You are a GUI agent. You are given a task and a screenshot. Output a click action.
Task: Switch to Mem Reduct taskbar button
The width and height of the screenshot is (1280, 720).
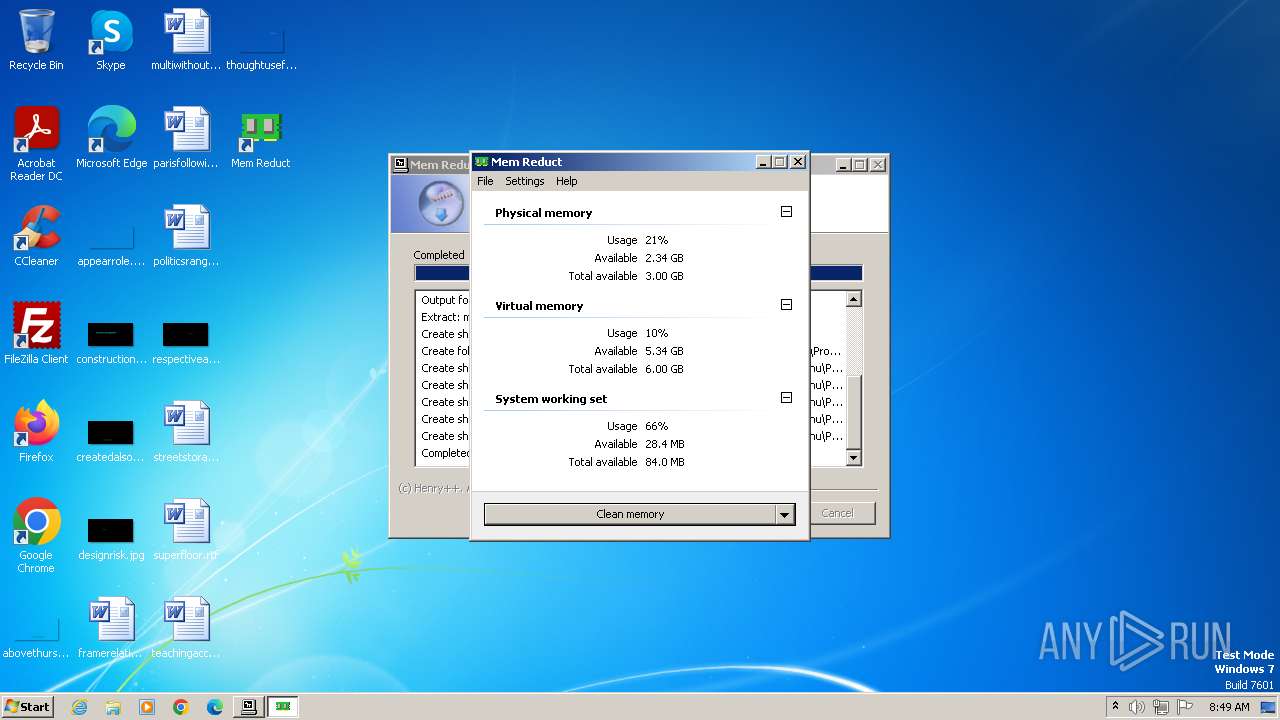pyautogui.click(x=283, y=707)
